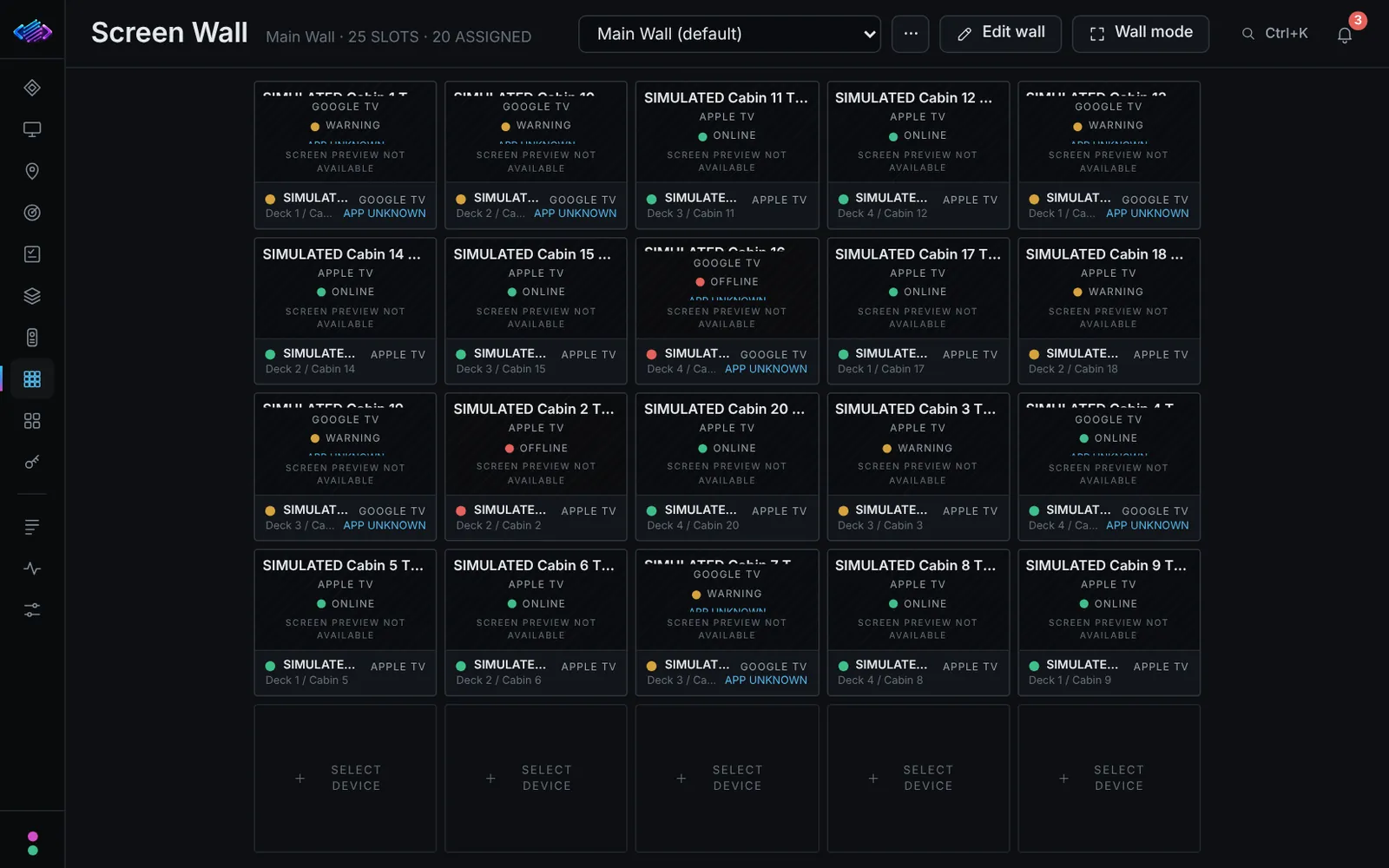Select the SIMULATED Cabin 11 screen tile
This screenshot has width=1389, height=868.
click(727, 155)
